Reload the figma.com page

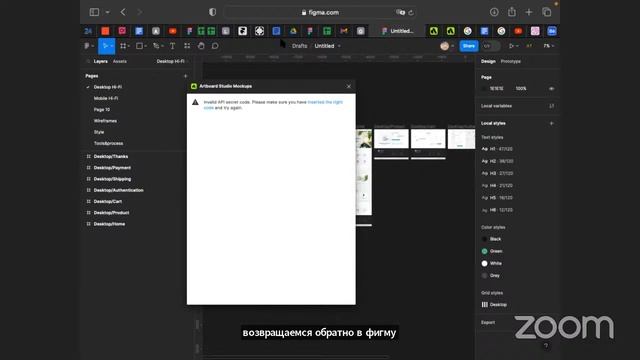pyautogui.click(x=411, y=13)
